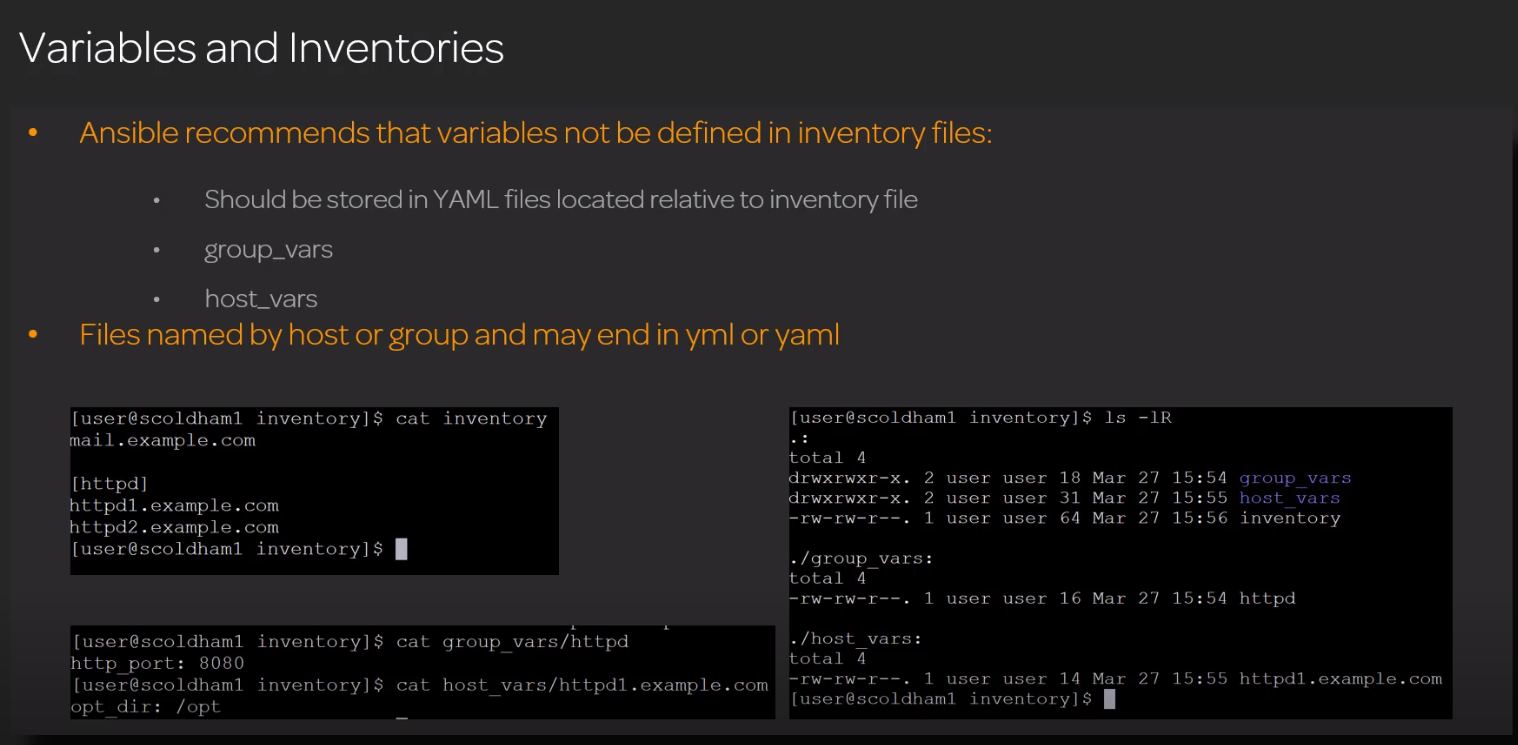Viewport: 1518px width, 745px height.
Task: Click the "cat group_vars/httpd" command line
Action: click(x=512, y=642)
